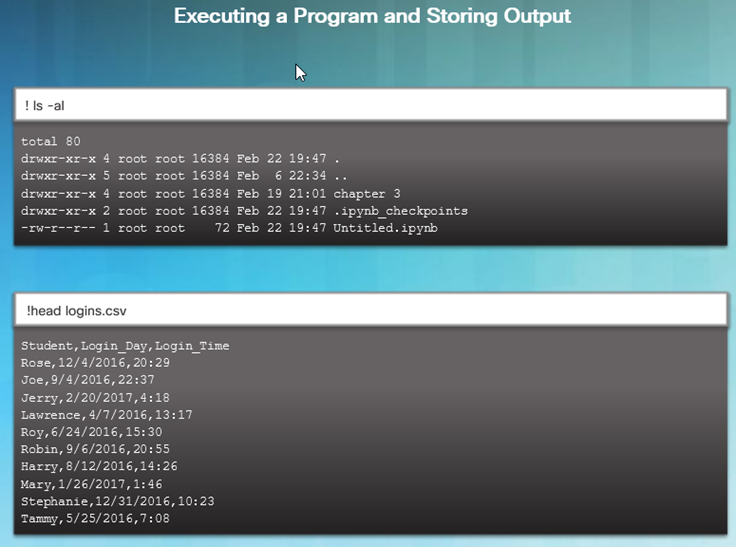Select the Roy,6/24/2016 login row

coord(92,432)
